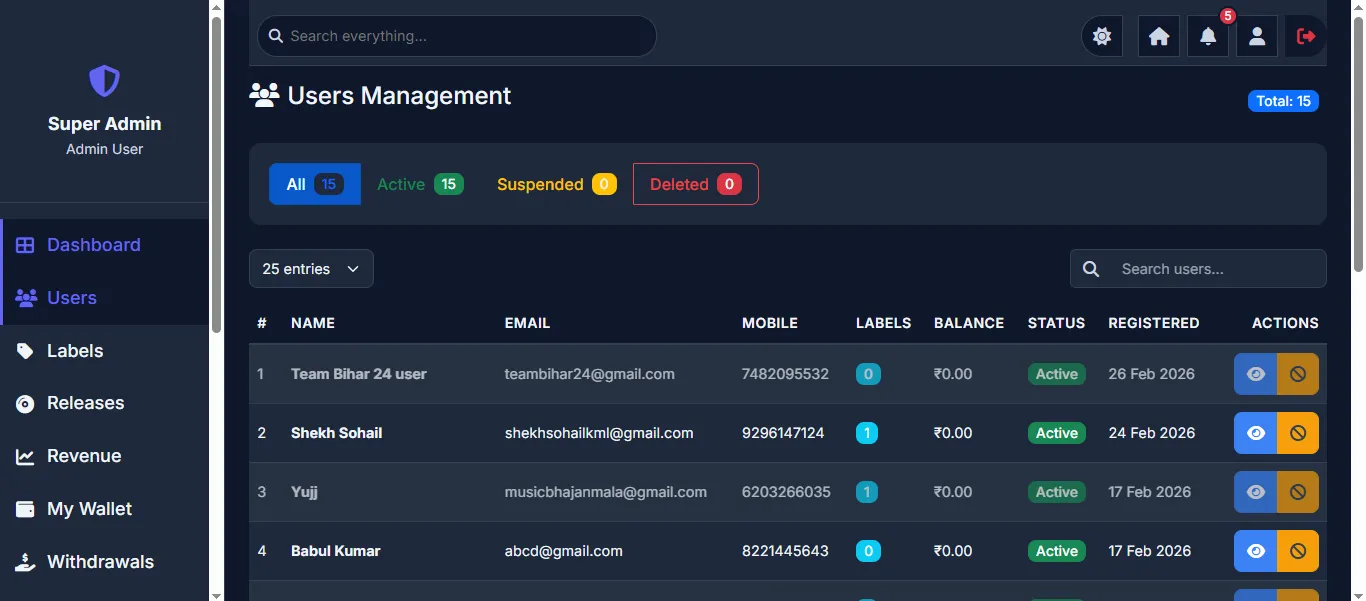The height and width of the screenshot is (601, 1366).
Task: Click the STATUS column header
Action: [x=1056, y=323]
